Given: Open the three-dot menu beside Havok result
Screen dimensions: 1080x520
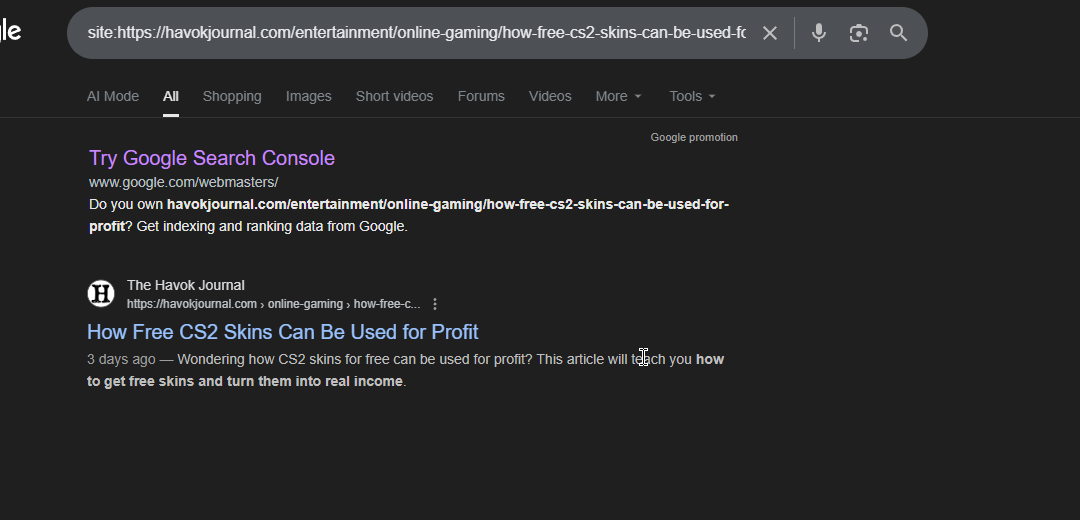Looking at the screenshot, I should click(435, 304).
